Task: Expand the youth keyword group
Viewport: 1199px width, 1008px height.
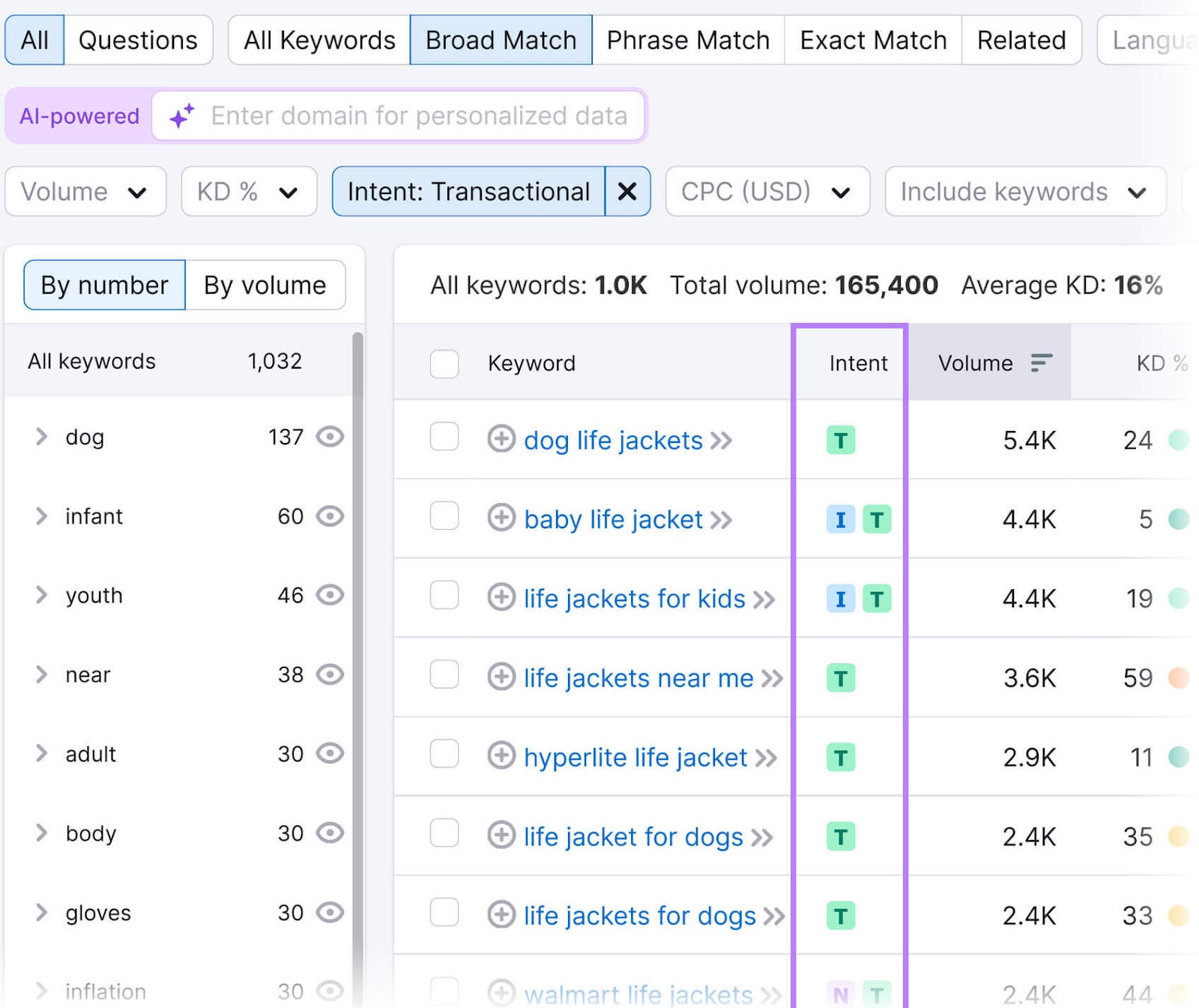Action: (42, 595)
